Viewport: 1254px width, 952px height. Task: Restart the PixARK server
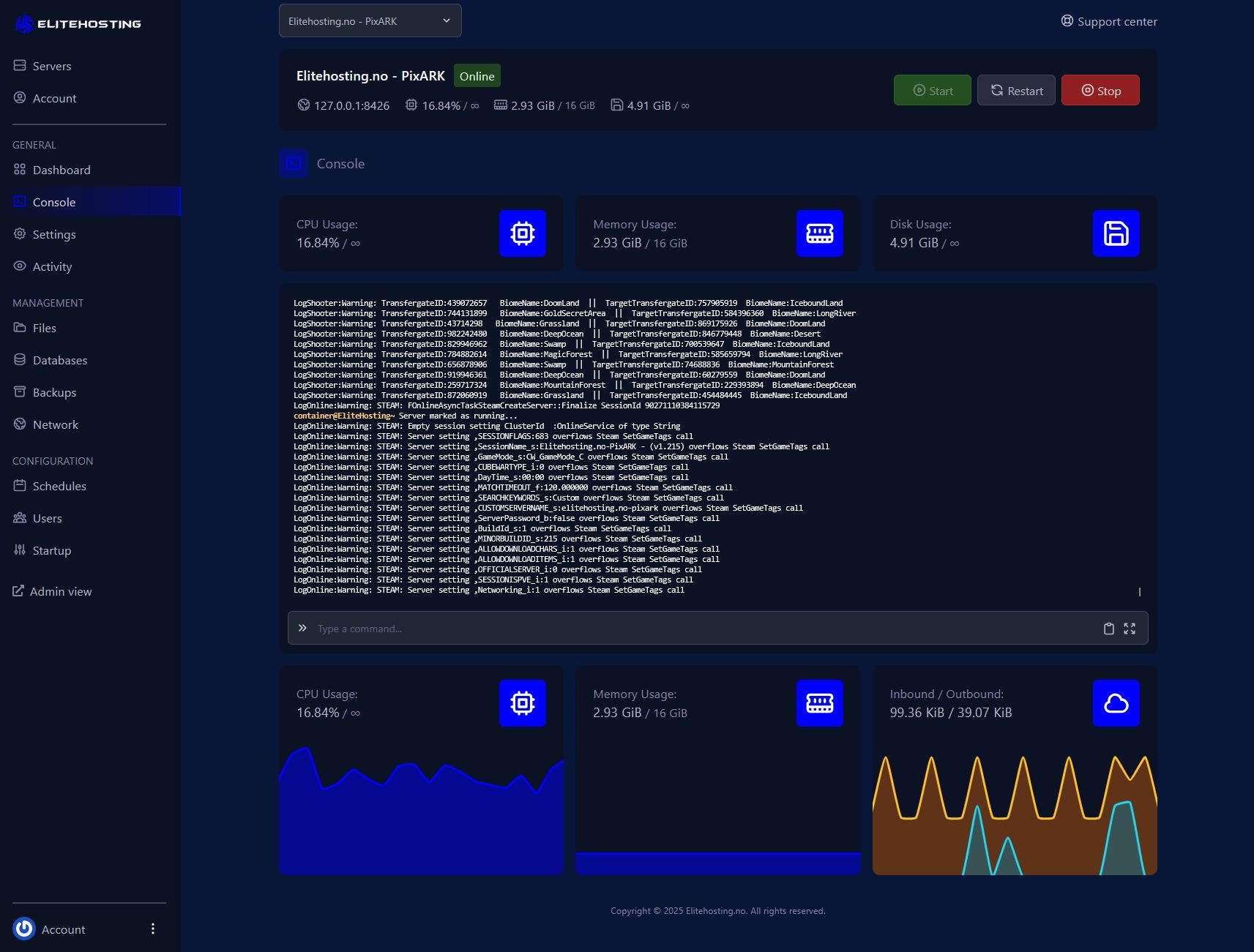1016,90
